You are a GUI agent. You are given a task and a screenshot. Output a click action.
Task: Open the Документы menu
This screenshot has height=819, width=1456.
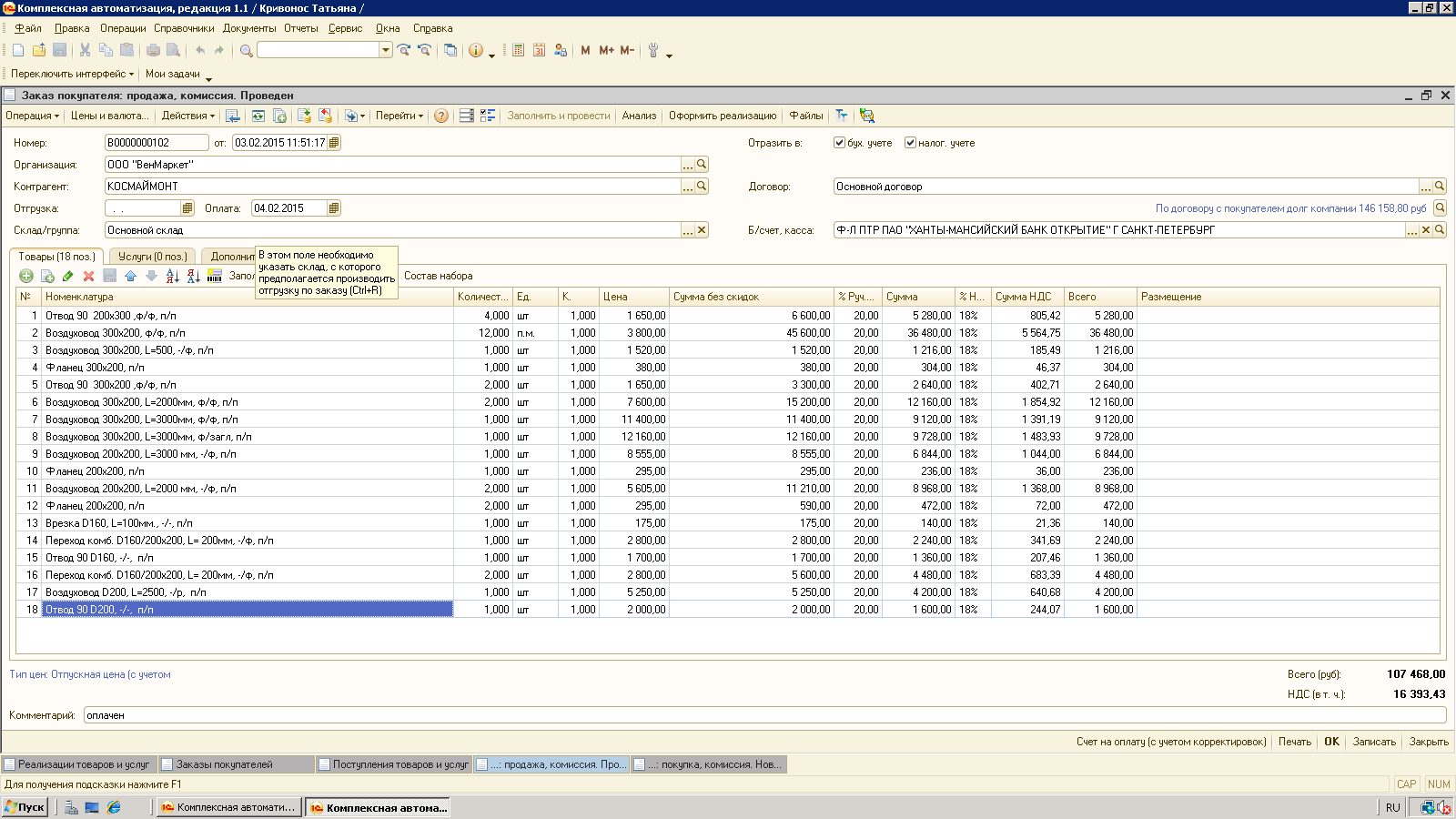tap(248, 28)
